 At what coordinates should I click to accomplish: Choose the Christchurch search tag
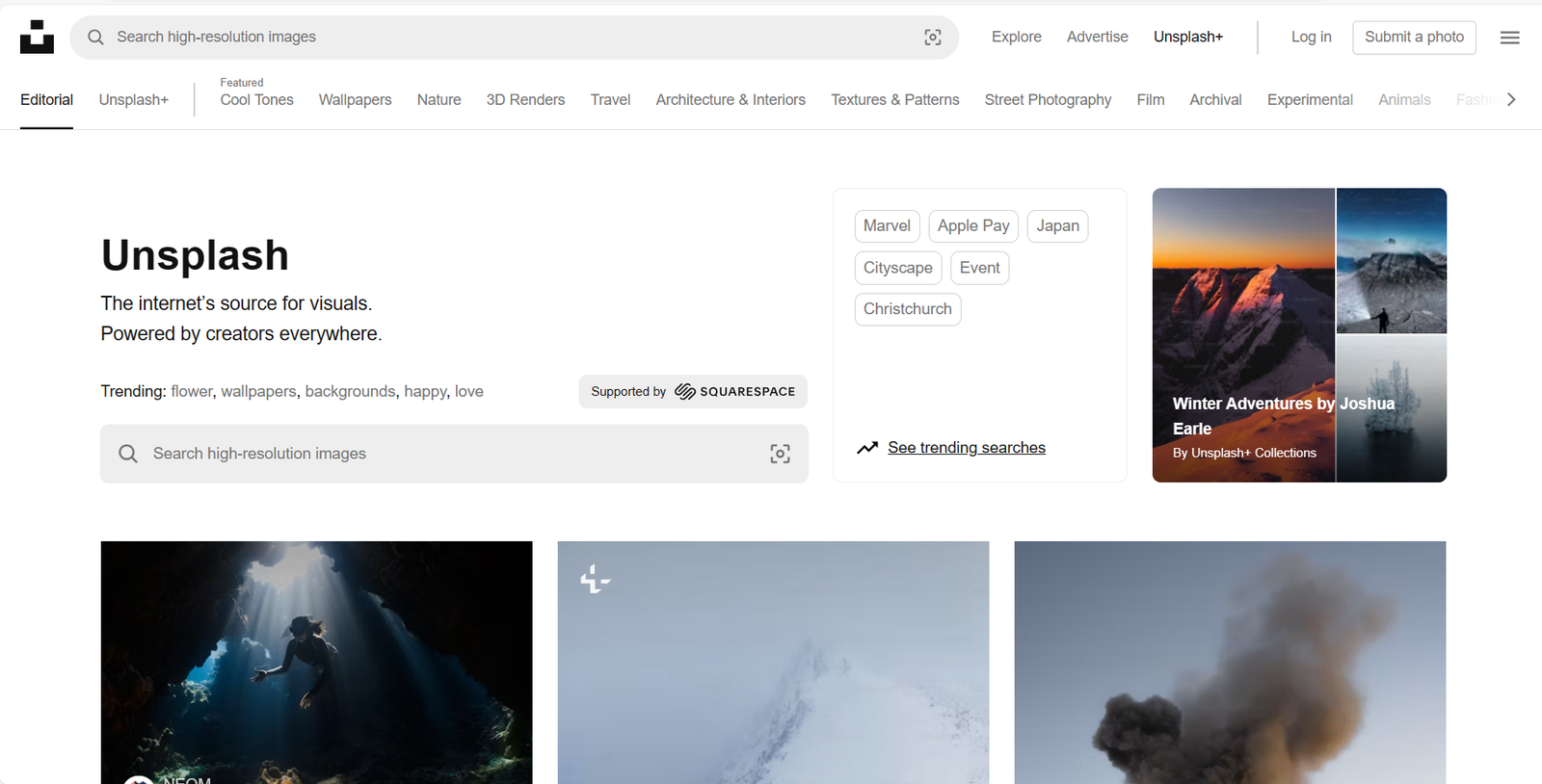907,309
